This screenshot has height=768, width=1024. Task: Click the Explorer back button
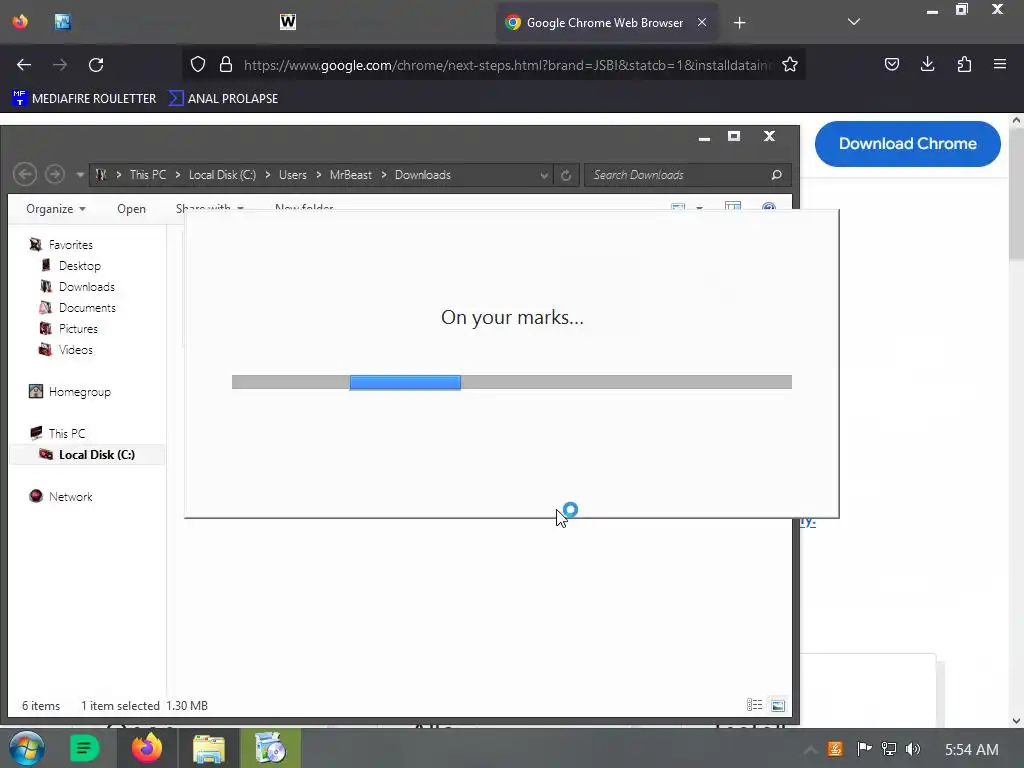(25, 174)
